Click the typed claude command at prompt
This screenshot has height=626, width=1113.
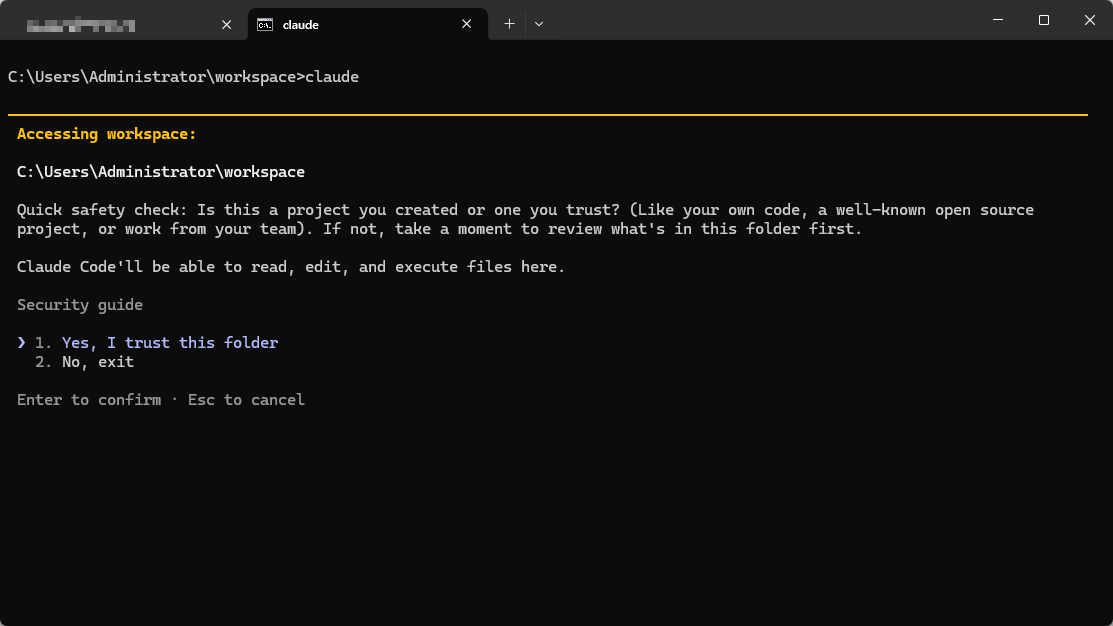tap(331, 77)
